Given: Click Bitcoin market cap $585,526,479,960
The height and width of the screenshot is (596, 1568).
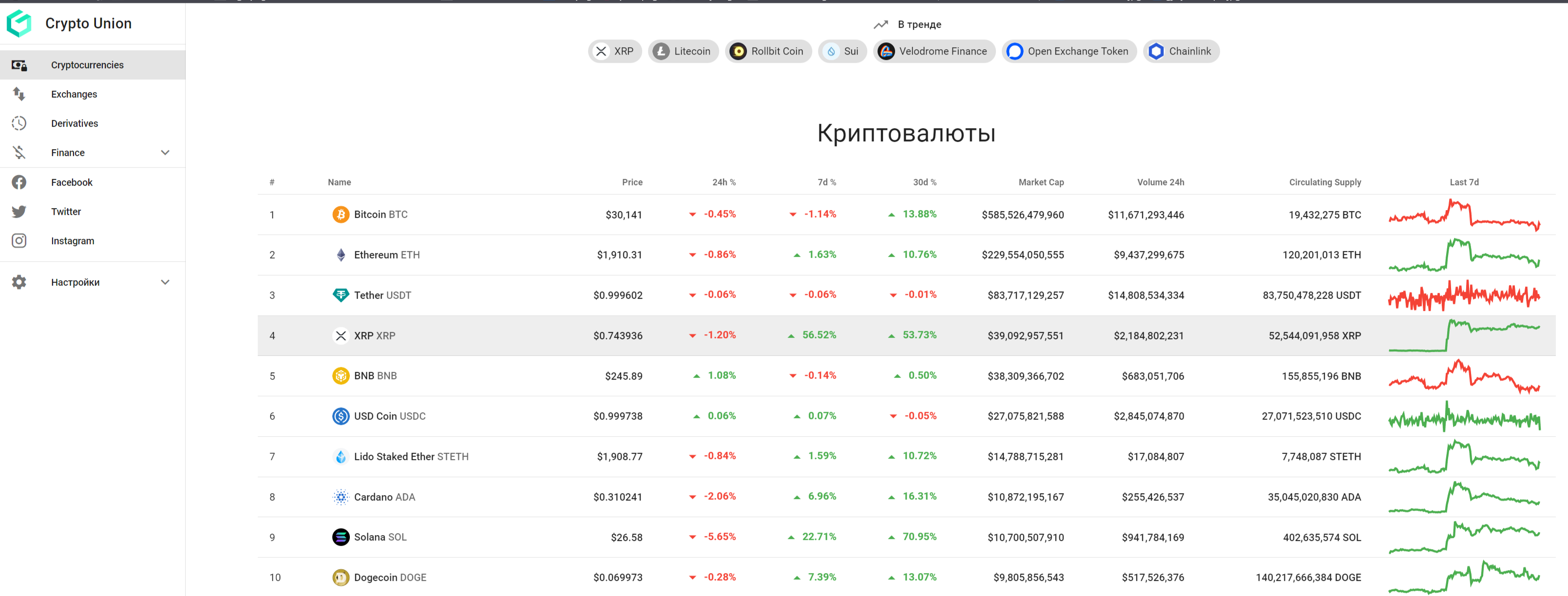Looking at the screenshot, I should pos(1023,214).
